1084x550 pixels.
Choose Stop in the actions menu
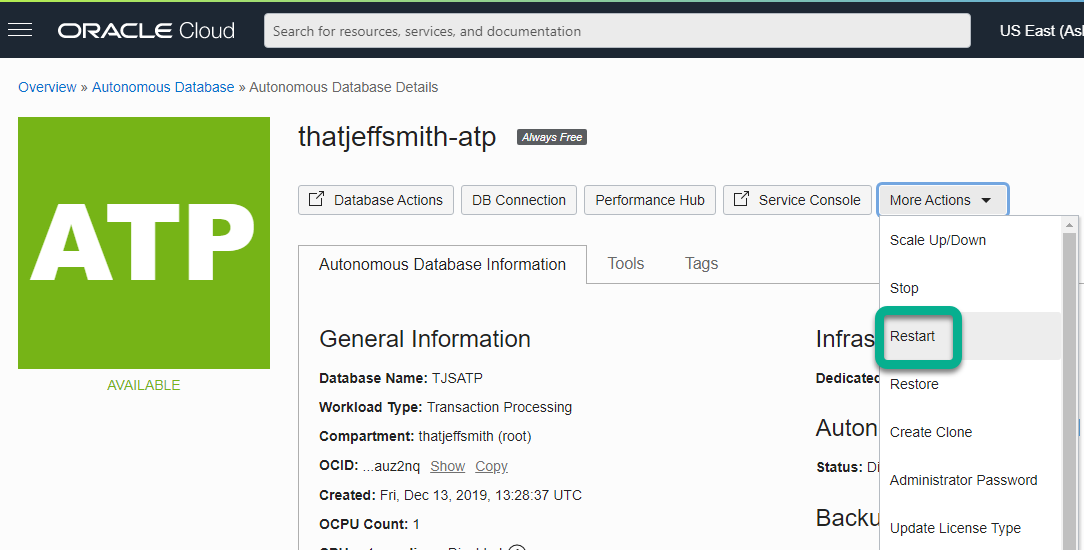coord(904,288)
